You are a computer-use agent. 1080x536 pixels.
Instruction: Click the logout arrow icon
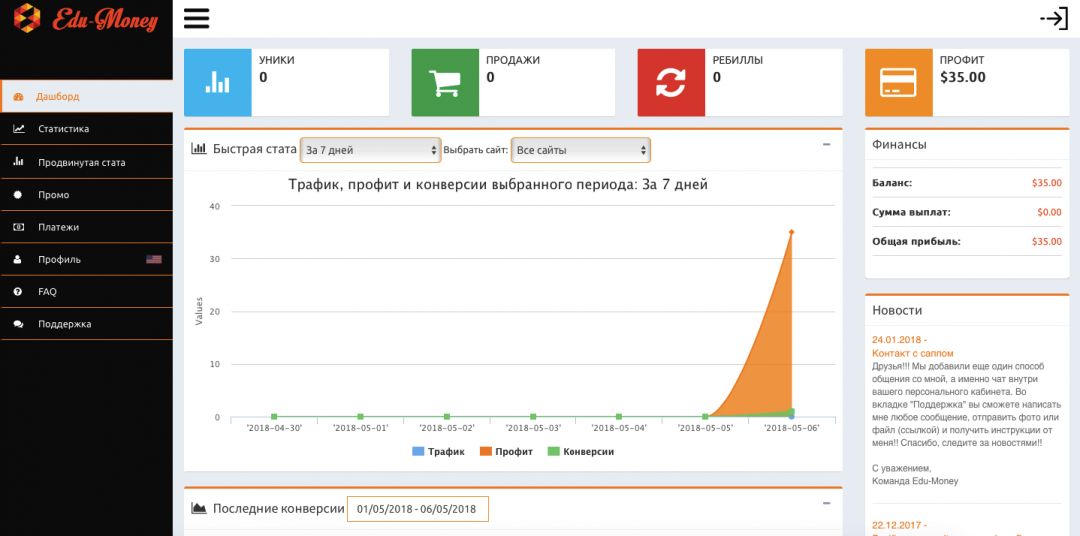(1054, 19)
